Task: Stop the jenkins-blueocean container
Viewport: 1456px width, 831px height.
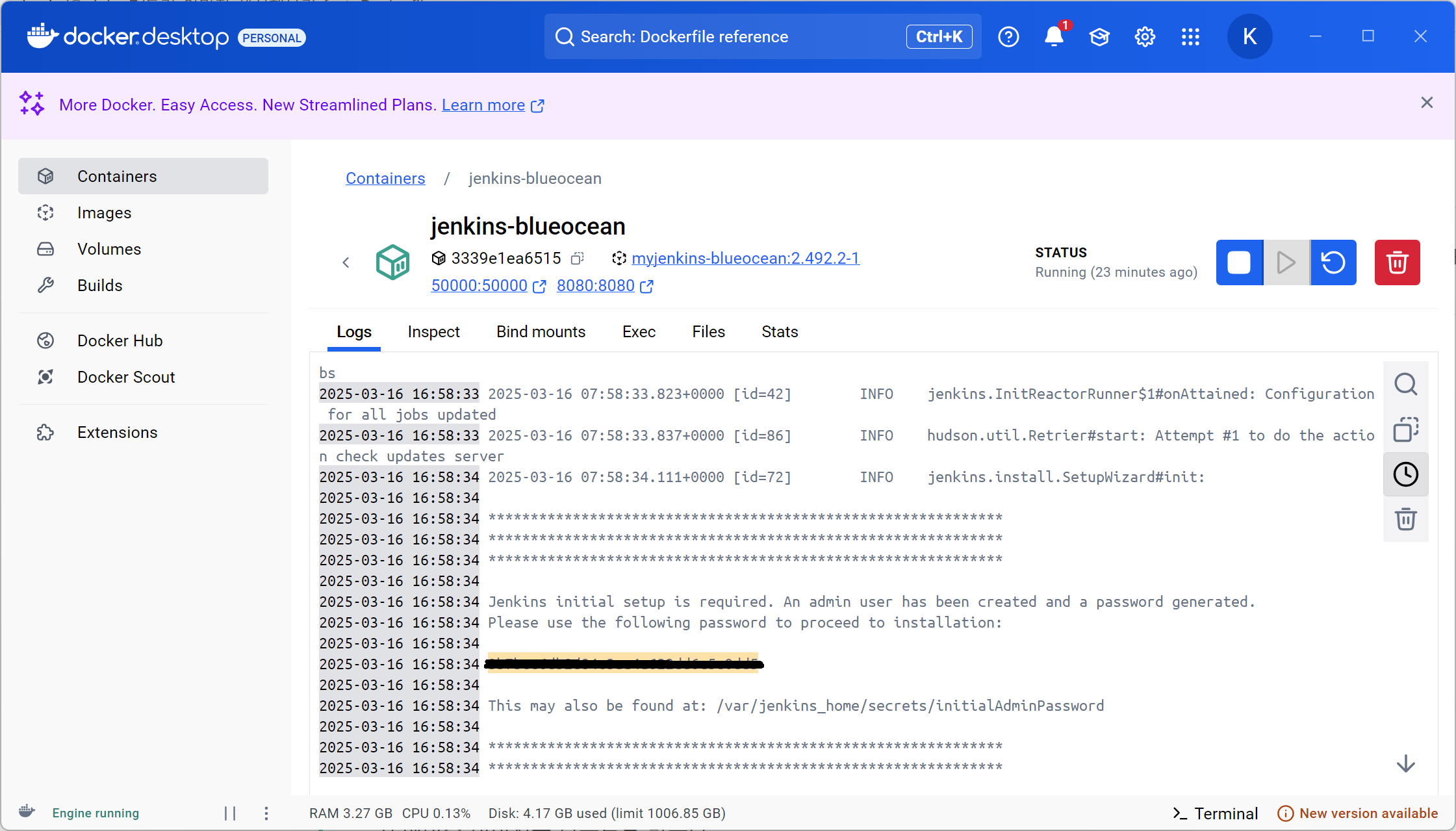Action: [x=1239, y=262]
